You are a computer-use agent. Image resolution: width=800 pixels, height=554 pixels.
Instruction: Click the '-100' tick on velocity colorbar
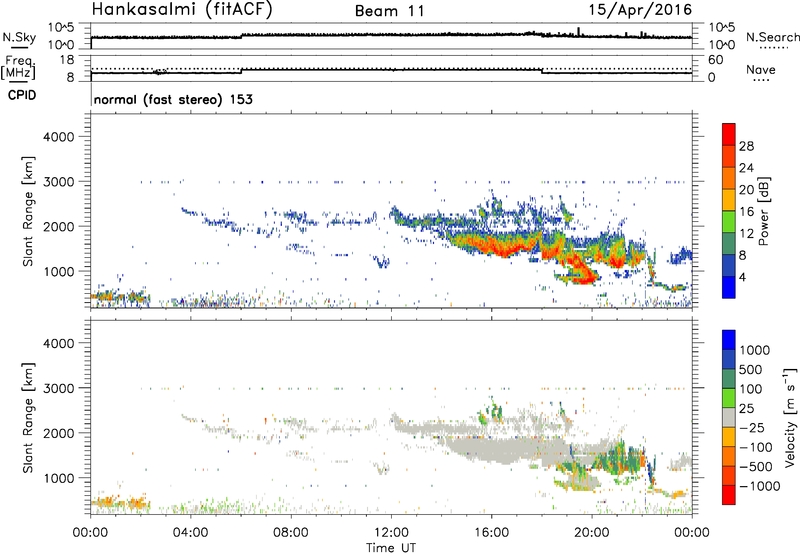click(x=756, y=447)
